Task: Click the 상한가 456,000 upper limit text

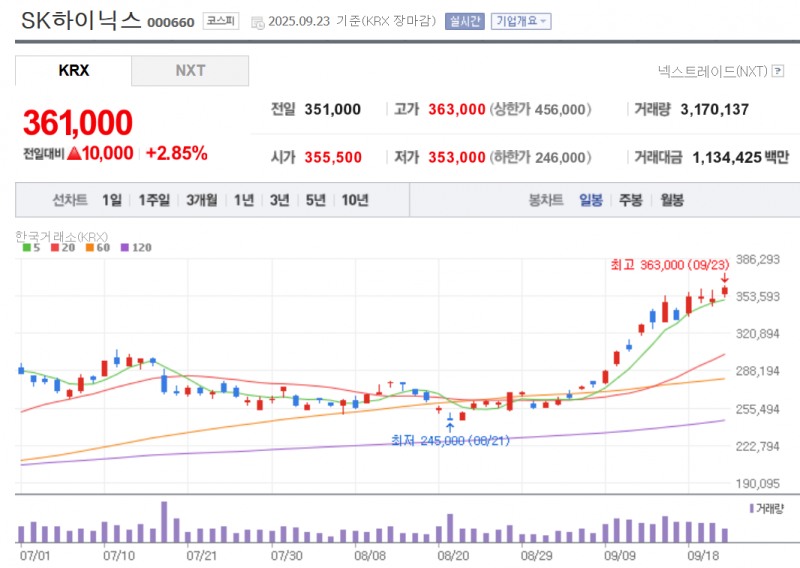Action: click(x=540, y=109)
